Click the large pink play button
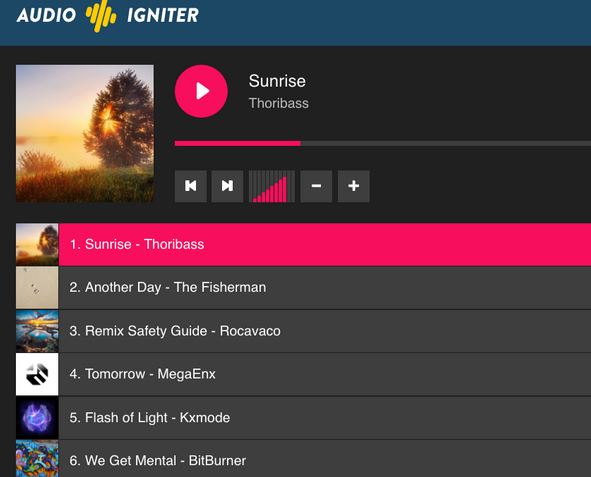 201,91
